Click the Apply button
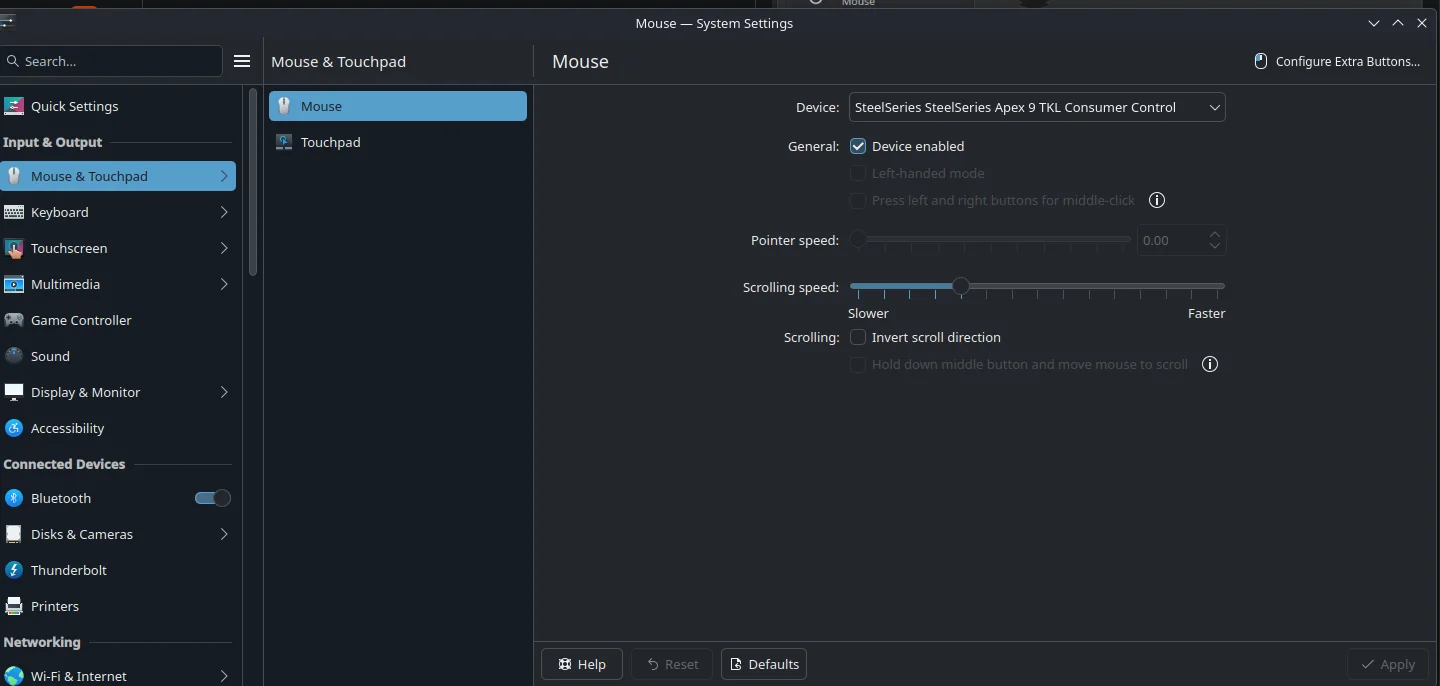 1386,664
